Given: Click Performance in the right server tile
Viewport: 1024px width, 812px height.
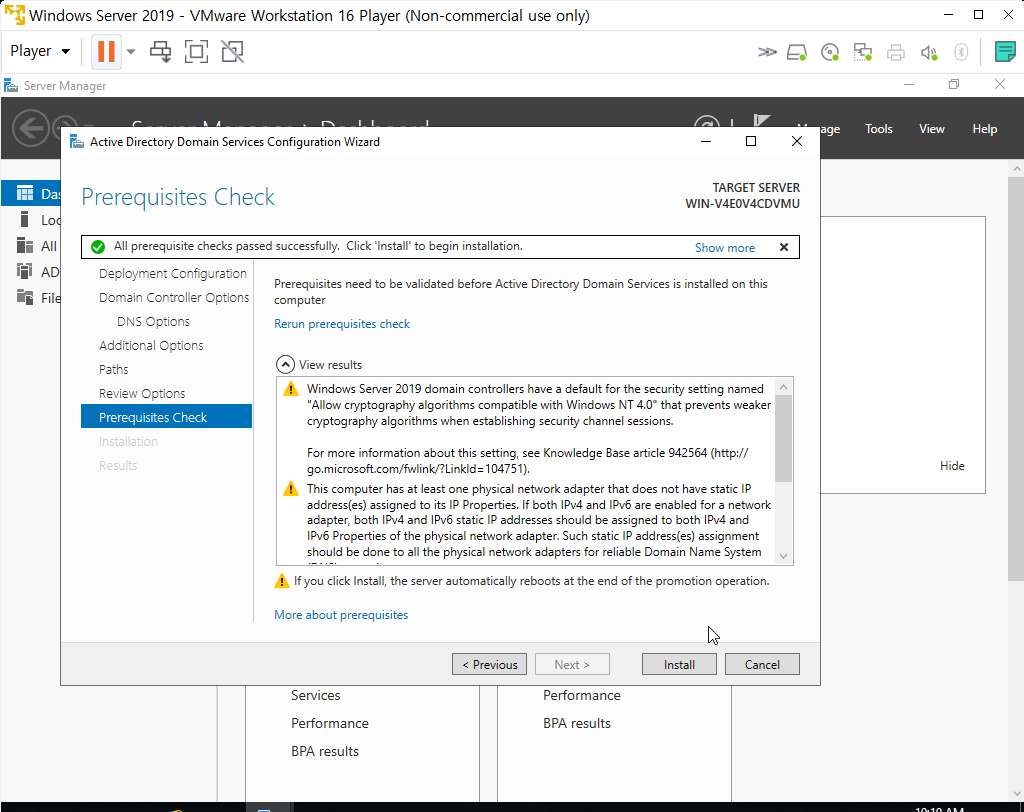Looking at the screenshot, I should pyautogui.click(x=581, y=695).
